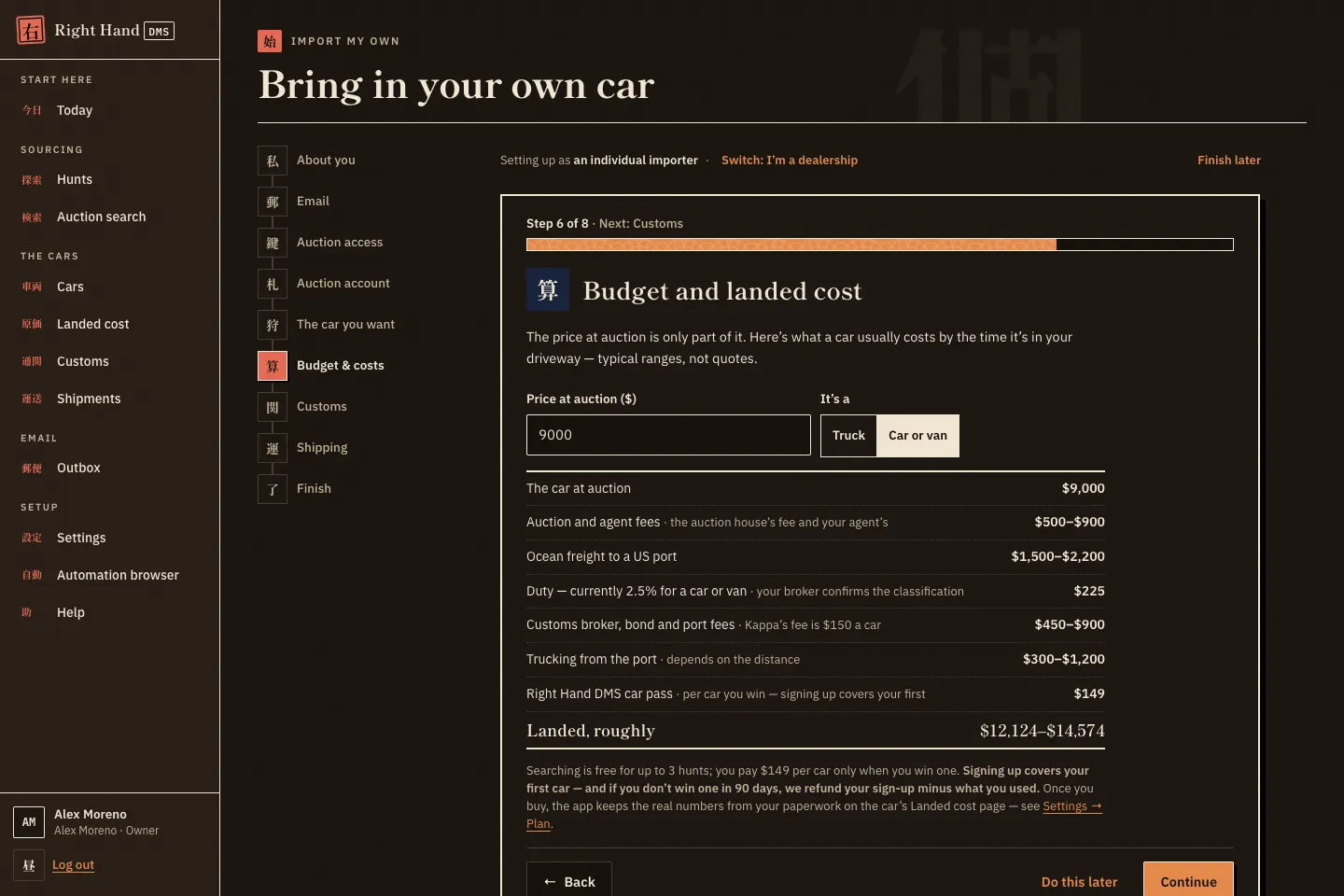Click the About you step icon
Viewport: 1344px width, 896px height.
(x=273, y=161)
